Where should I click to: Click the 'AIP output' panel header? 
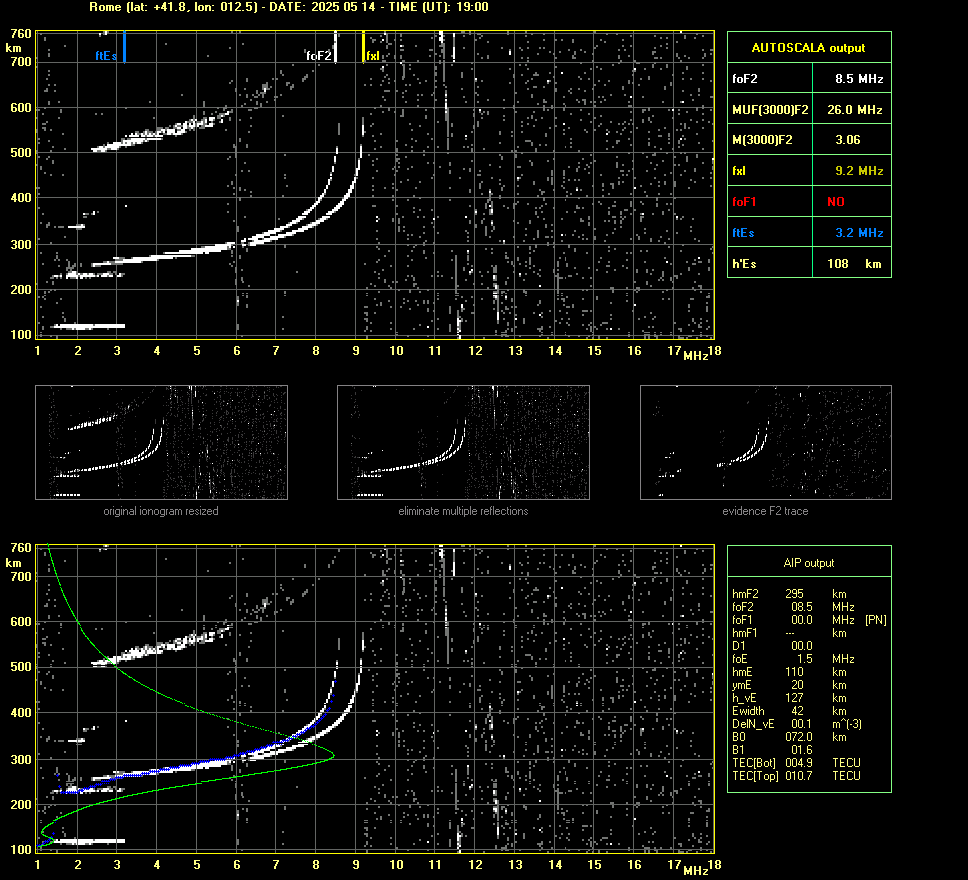(x=809, y=563)
